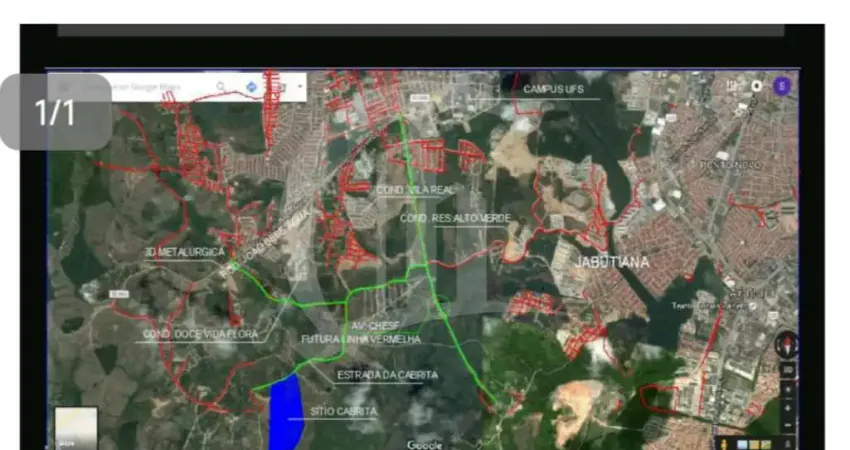
Task: Click the 1/1 image counter badge
Action: (x=56, y=112)
